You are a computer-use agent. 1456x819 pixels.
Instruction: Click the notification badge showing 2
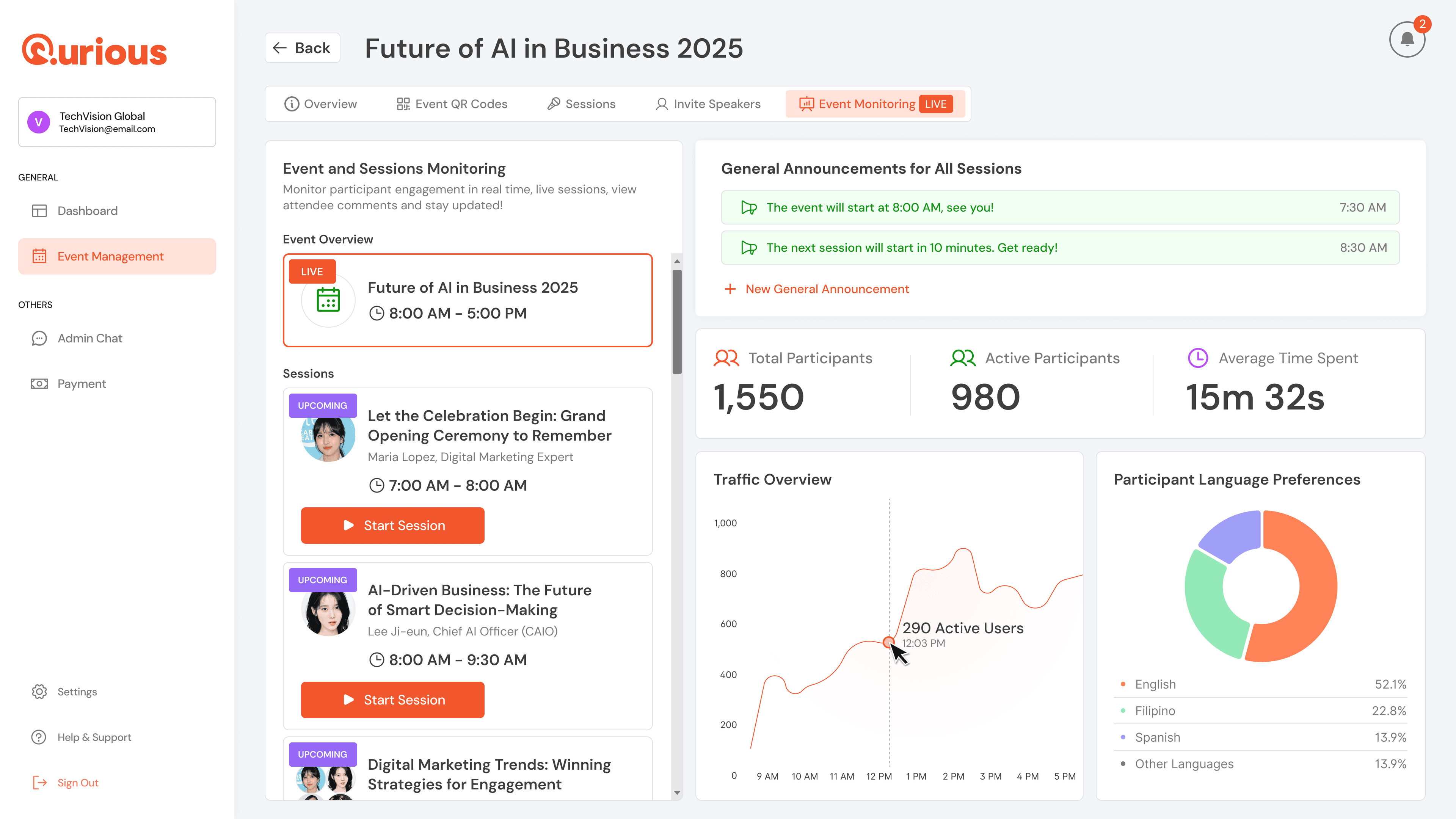pos(1422,24)
